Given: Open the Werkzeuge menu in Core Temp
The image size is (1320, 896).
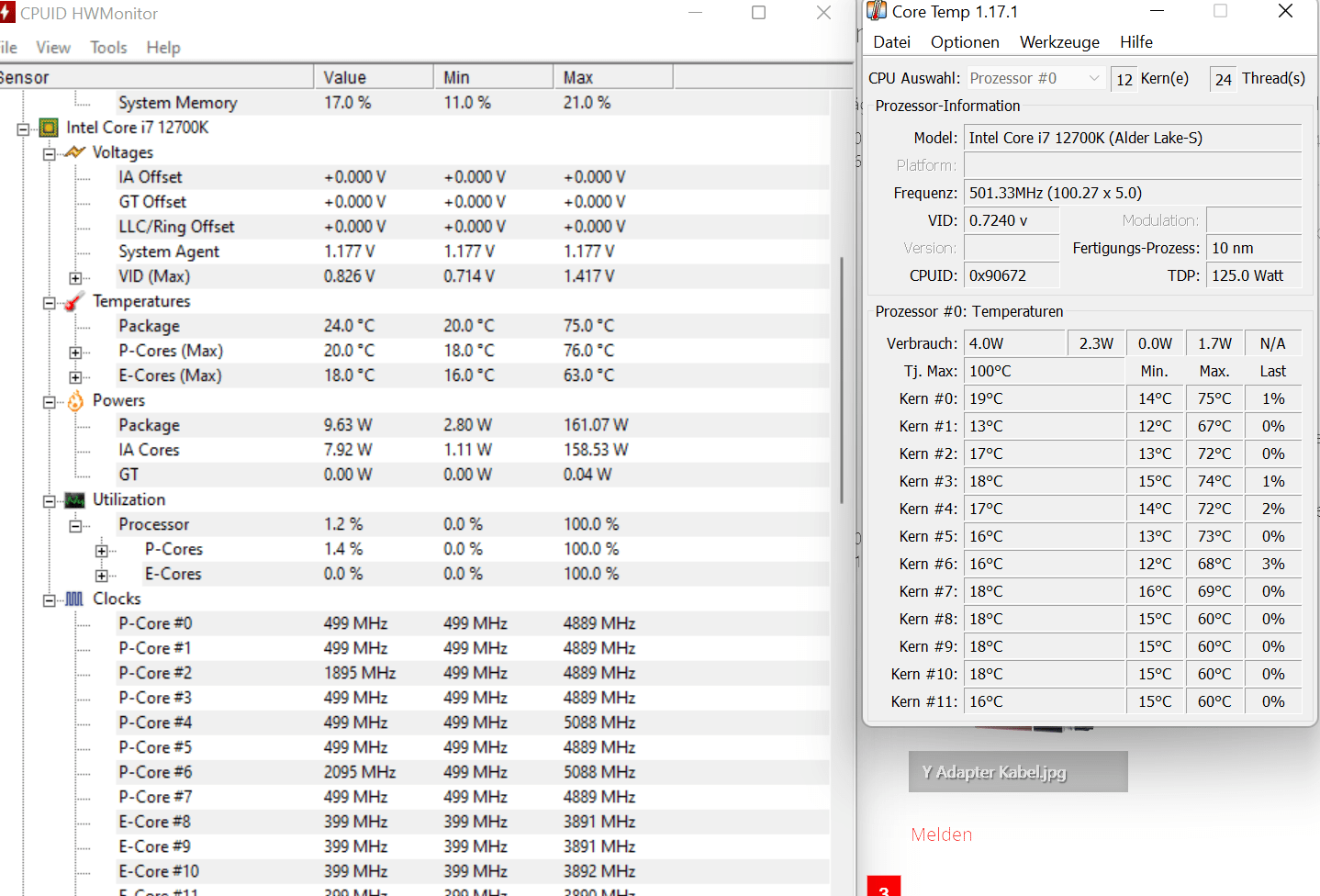Looking at the screenshot, I should pyautogui.click(x=1059, y=41).
